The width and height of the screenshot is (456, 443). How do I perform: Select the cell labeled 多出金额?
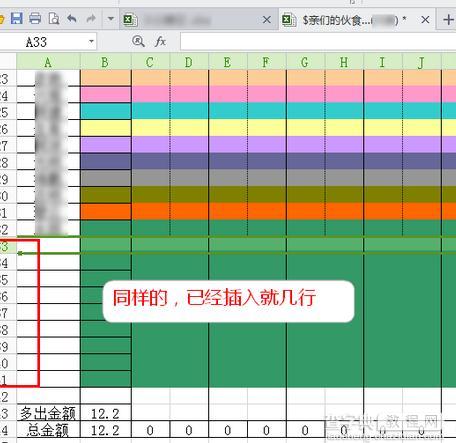[x=48, y=413]
